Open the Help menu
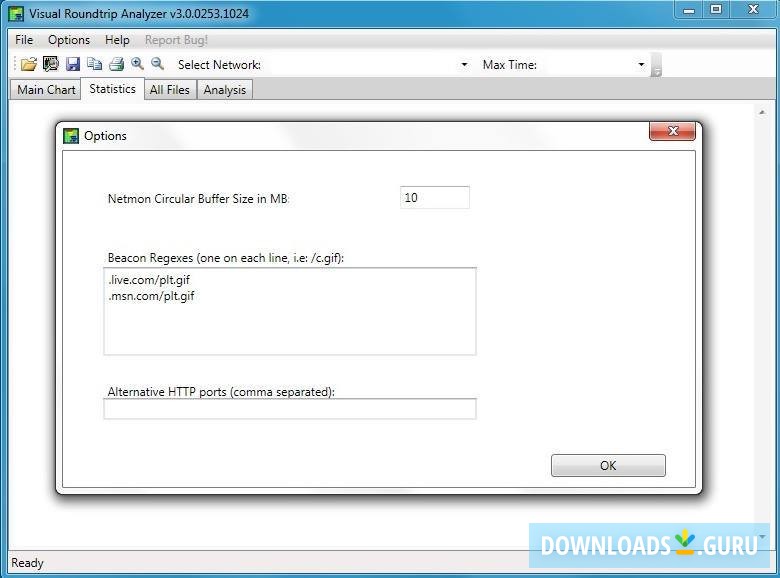The height and width of the screenshot is (578, 780). tap(117, 40)
